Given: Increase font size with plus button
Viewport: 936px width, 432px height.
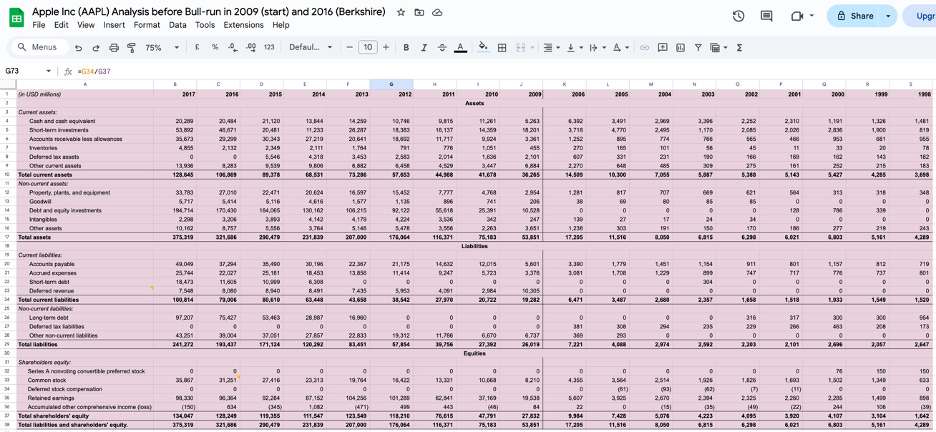Looking at the screenshot, I should click(x=386, y=47).
